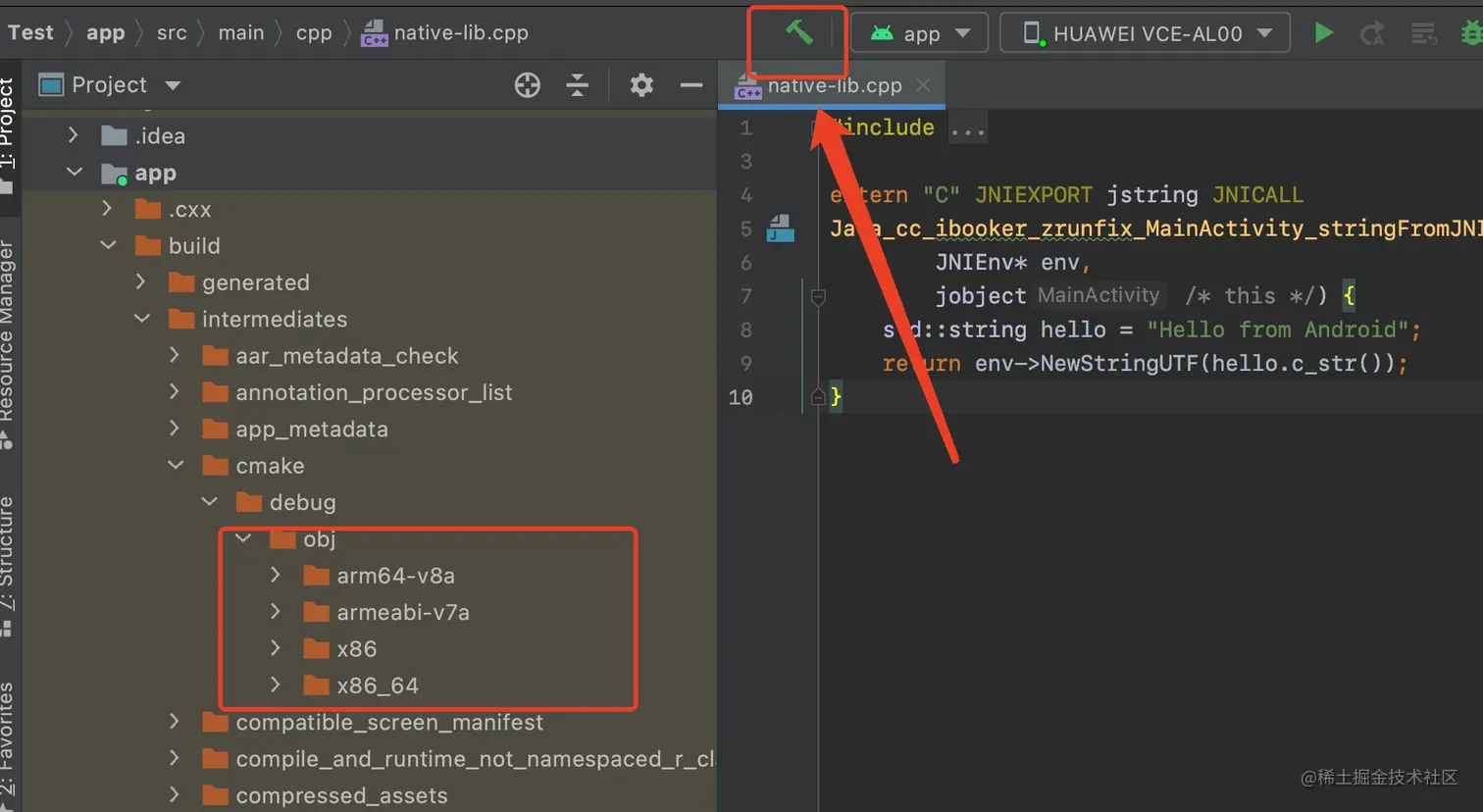
Task: Click the Make Project hammer icon
Action: click(x=799, y=32)
